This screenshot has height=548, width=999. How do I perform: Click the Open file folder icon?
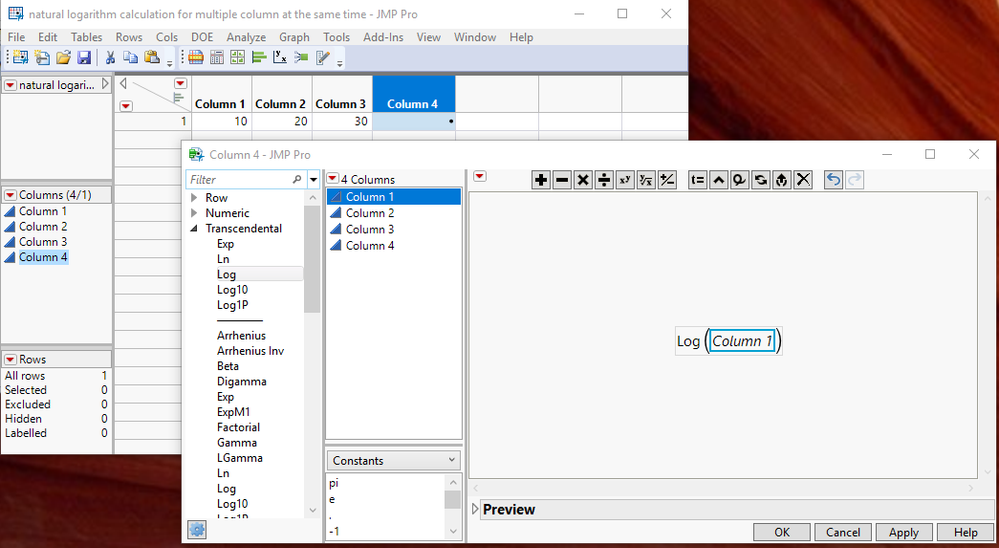click(x=63, y=58)
